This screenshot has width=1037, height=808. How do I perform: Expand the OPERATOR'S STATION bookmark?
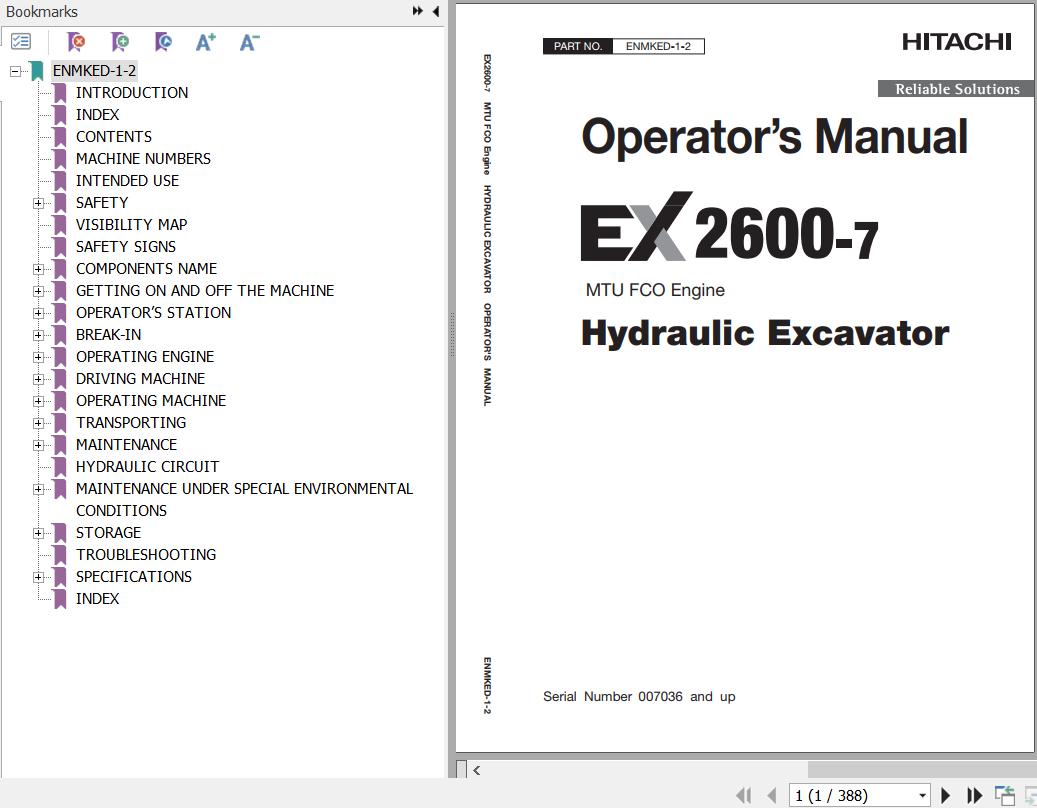tap(38, 313)
